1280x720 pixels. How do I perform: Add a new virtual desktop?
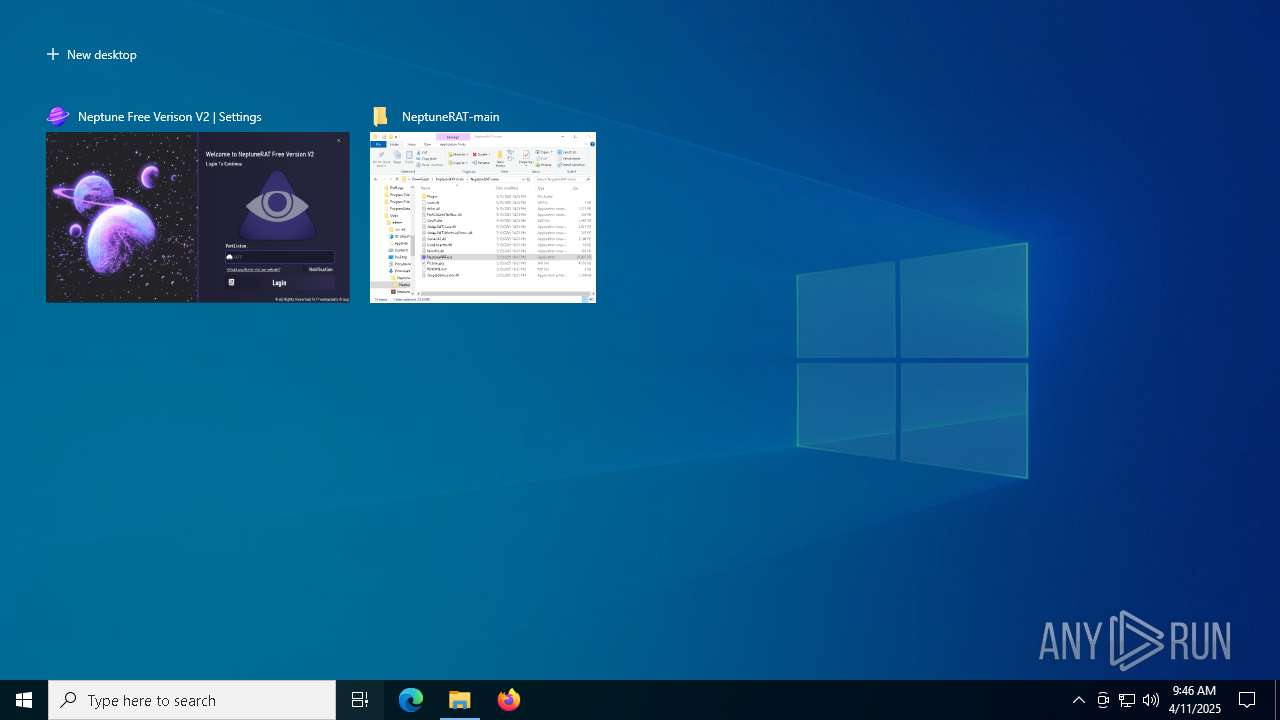coord(92,55)
